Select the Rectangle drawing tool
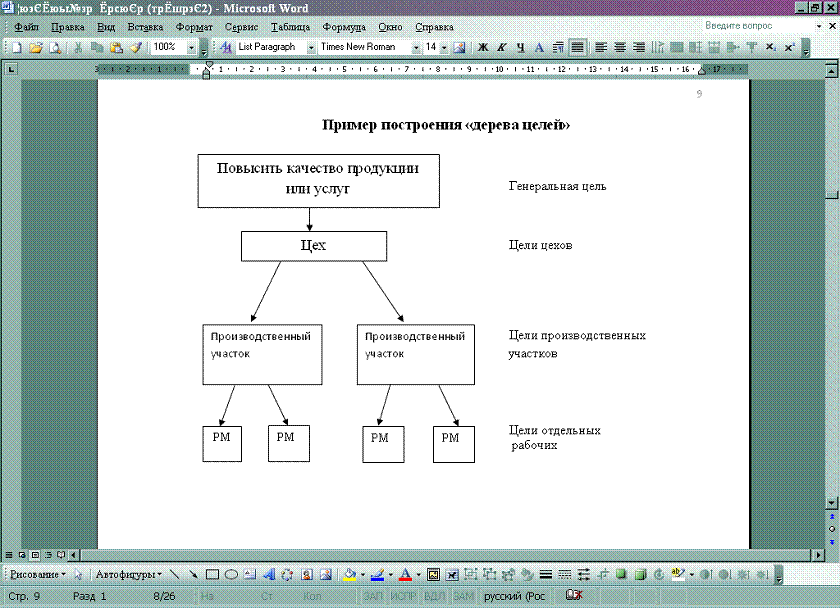840x608 pixels. point(212,575)
